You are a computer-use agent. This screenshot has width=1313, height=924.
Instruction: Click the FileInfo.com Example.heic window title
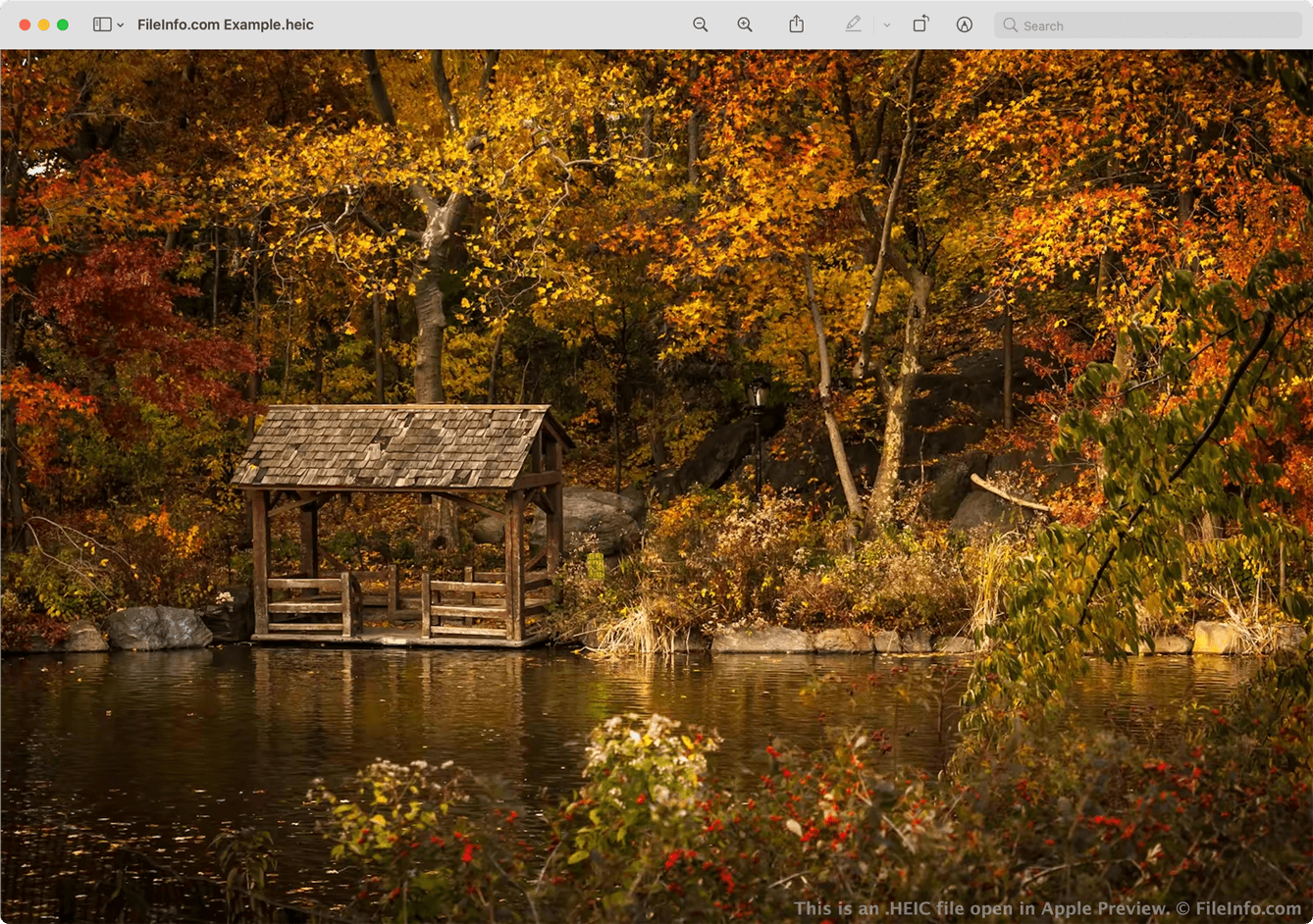[225, 25]
